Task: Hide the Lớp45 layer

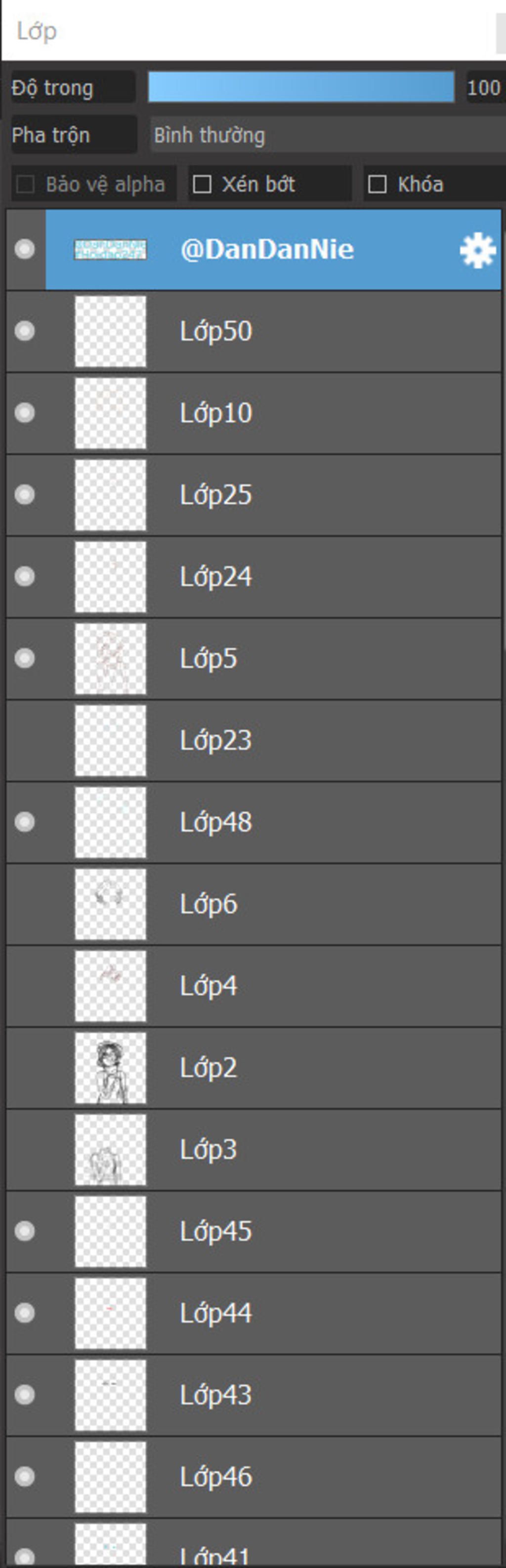Action: coord(25,1231)
